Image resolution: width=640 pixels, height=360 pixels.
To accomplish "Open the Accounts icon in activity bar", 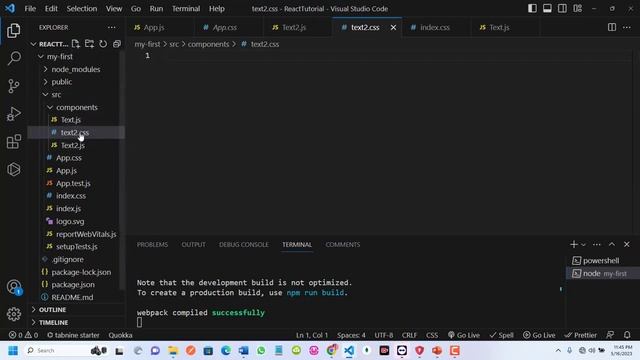I will coord(14,287).
